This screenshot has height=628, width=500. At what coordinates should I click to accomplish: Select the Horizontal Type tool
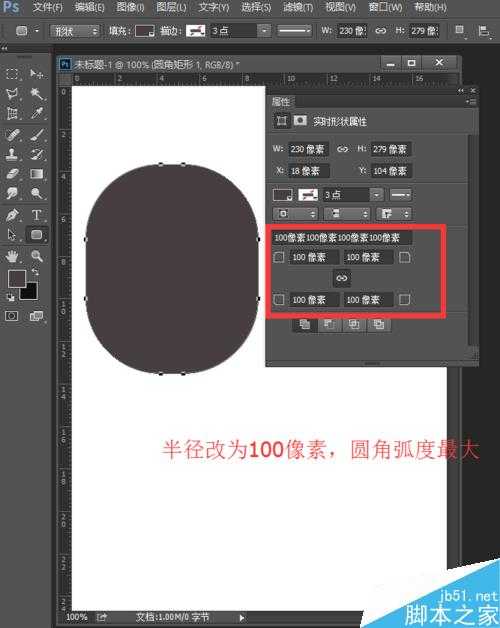click(37, 215)
